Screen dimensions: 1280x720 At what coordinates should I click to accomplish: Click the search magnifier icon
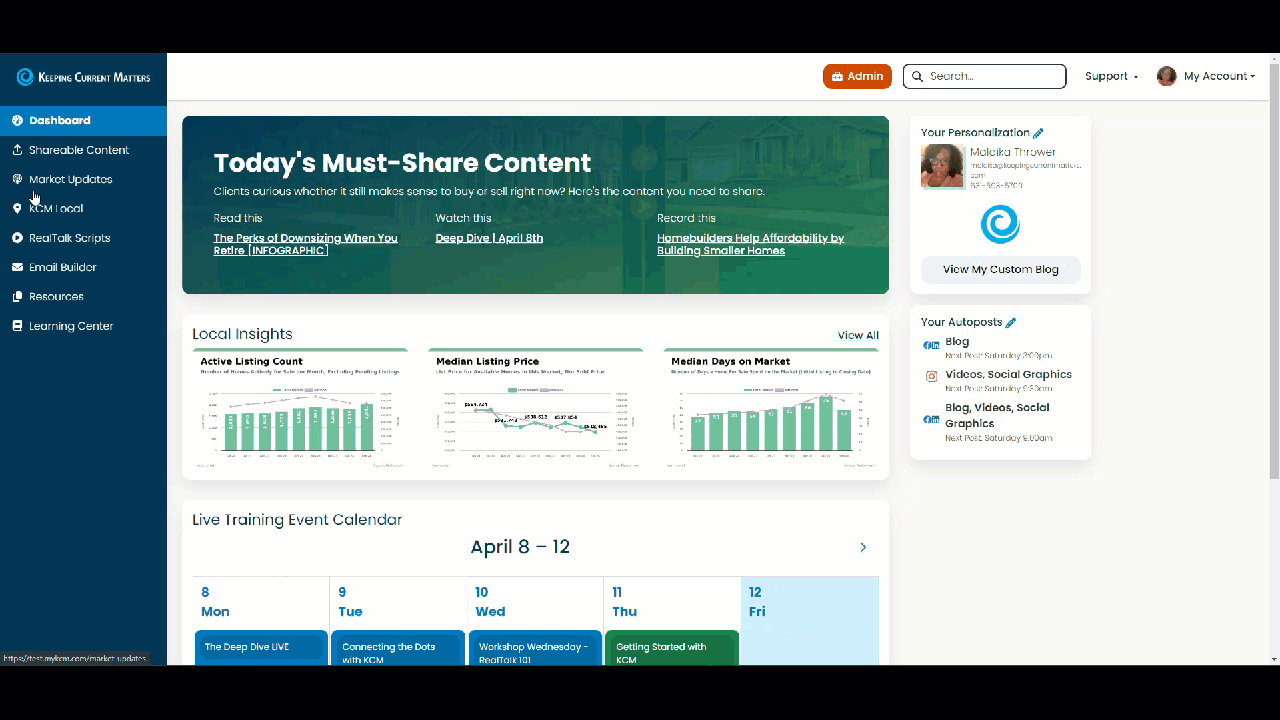click(x=917, y=76)
